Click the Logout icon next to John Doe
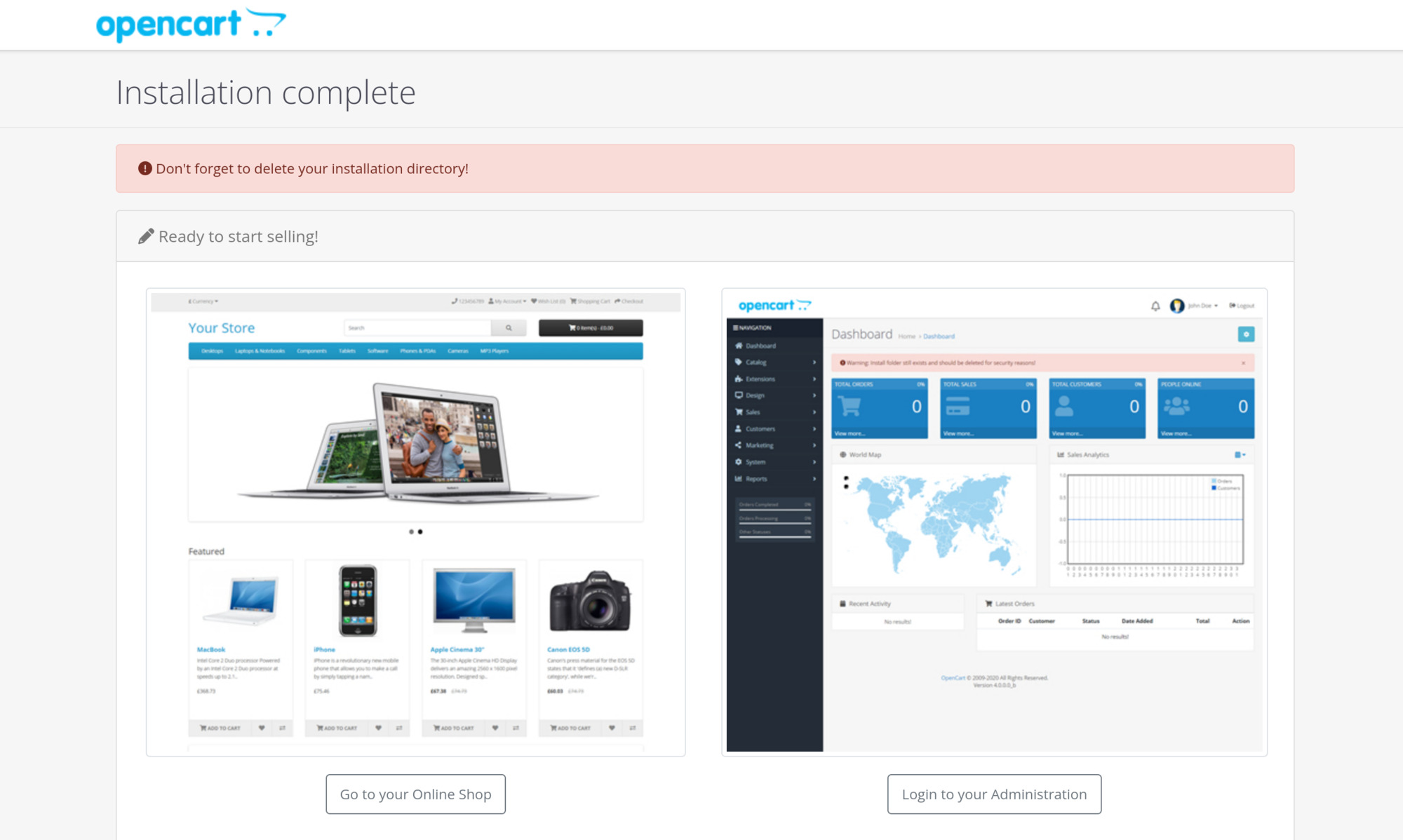This screenshot has height=840, width=1403. tap(1231, 305)
